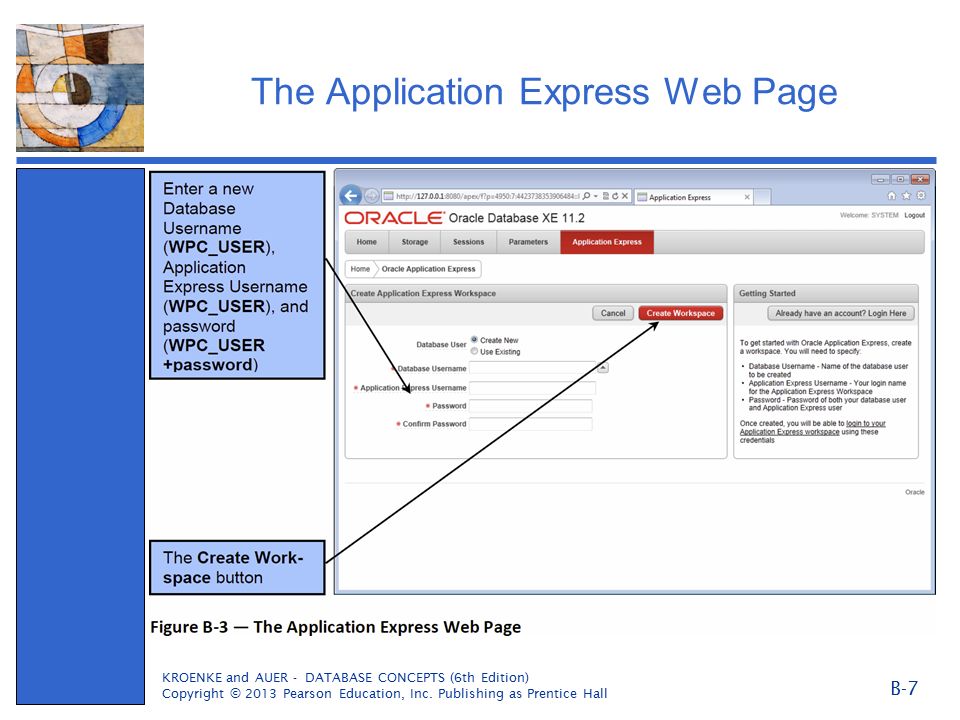The width and height of the screenshot is (960, 720).
Task: Open the Storage navigation tab
Action: pyautogui.click(x=414, y=242)
